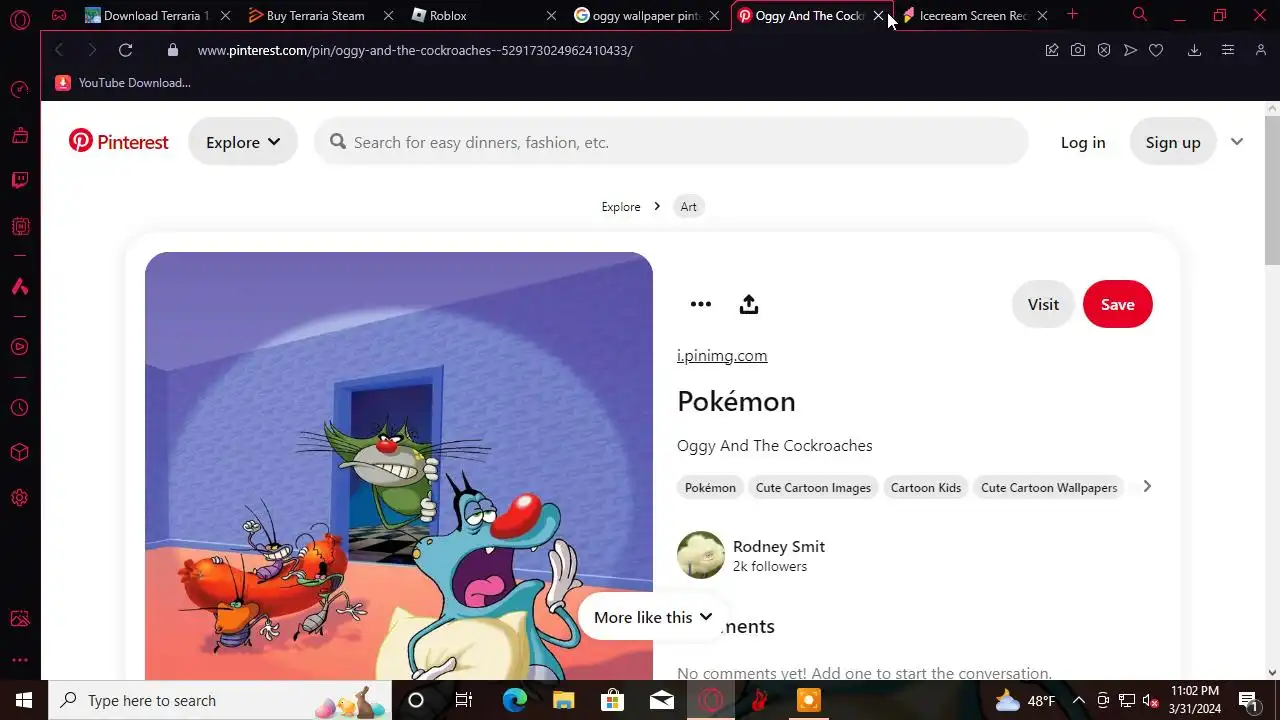Image resolution: width=1280 pixels, height=720 pixels.
Task: Take a snapshot with the camera icon
Action: click(1078, 50)
